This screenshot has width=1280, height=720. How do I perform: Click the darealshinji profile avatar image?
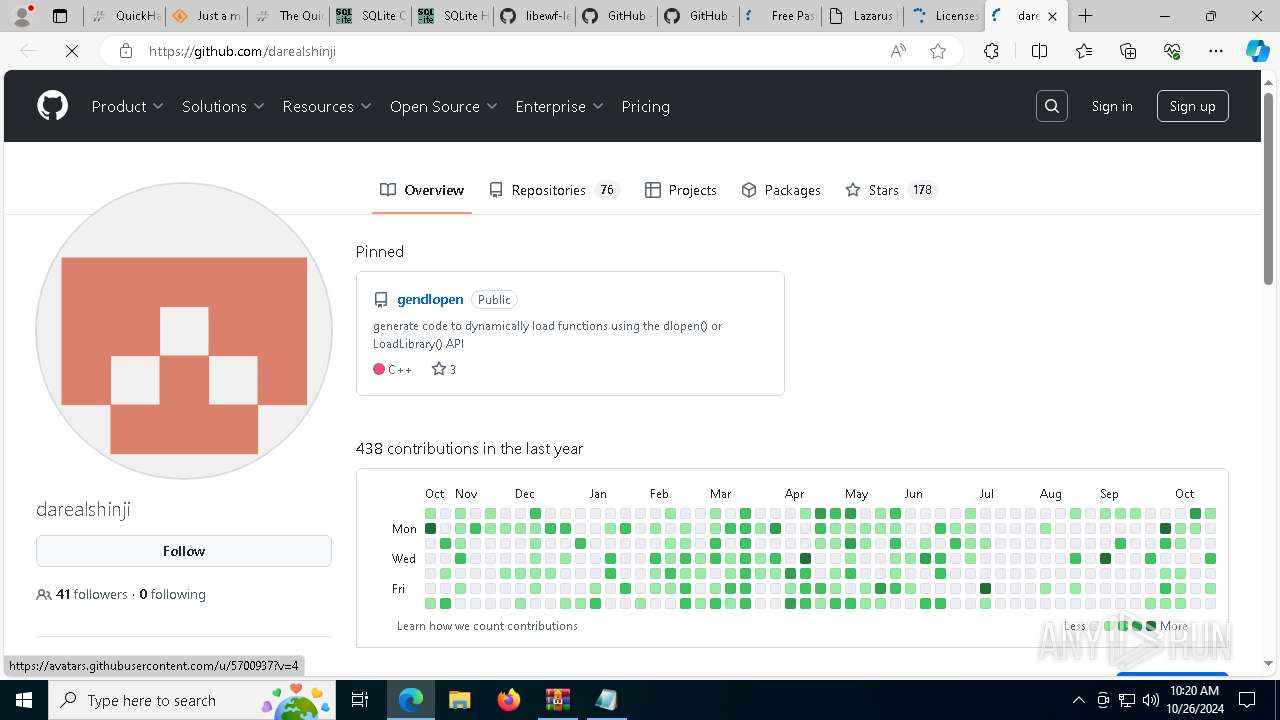(184, 331)
